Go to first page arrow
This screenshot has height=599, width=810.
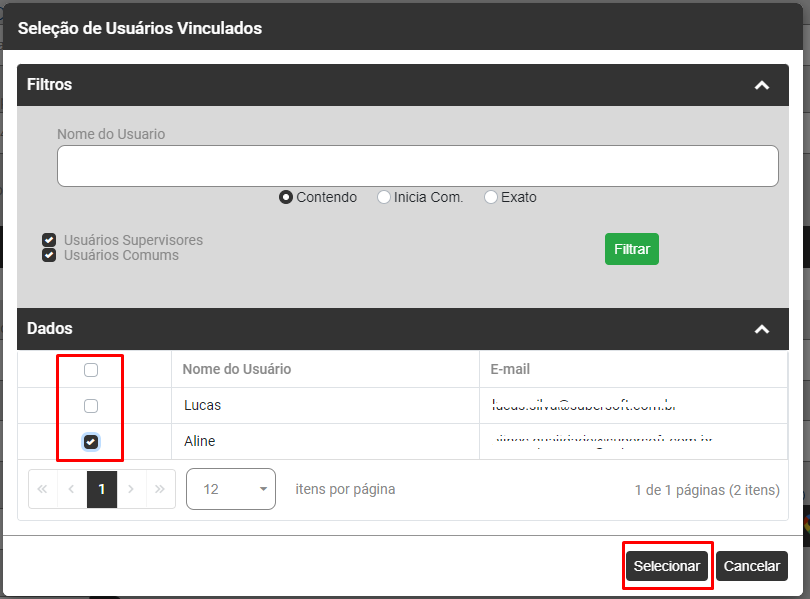[x=42, y=489]
